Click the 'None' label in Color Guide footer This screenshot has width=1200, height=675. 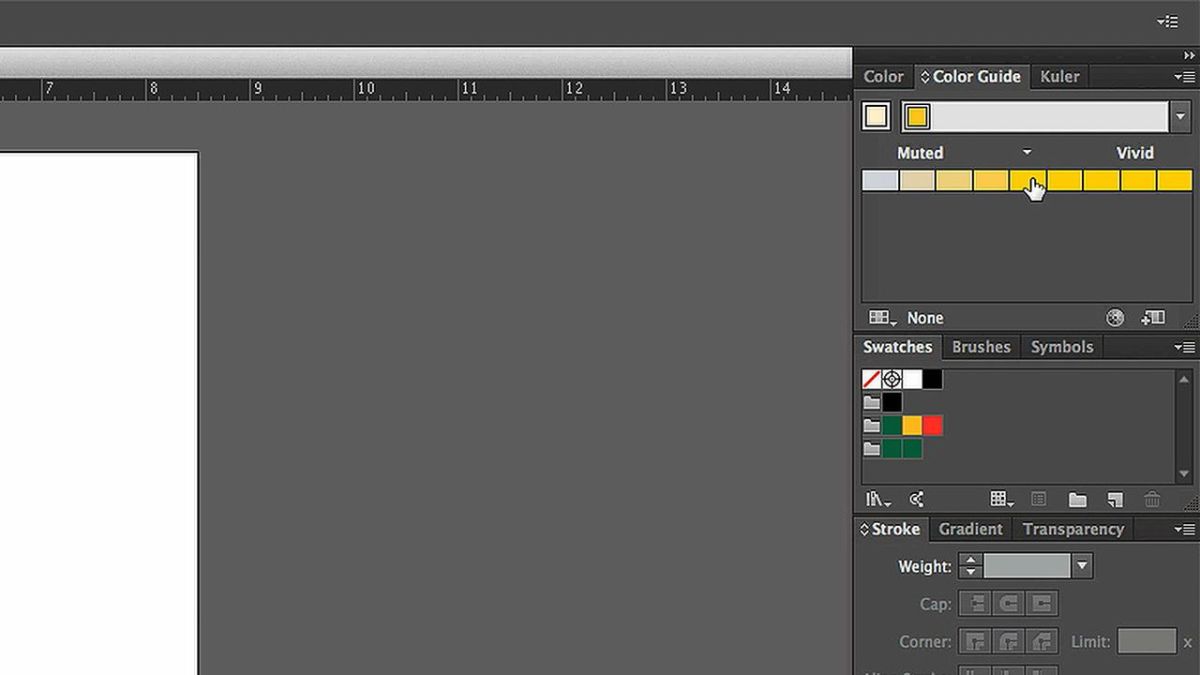pyautogui.click(x=925, y=318)
